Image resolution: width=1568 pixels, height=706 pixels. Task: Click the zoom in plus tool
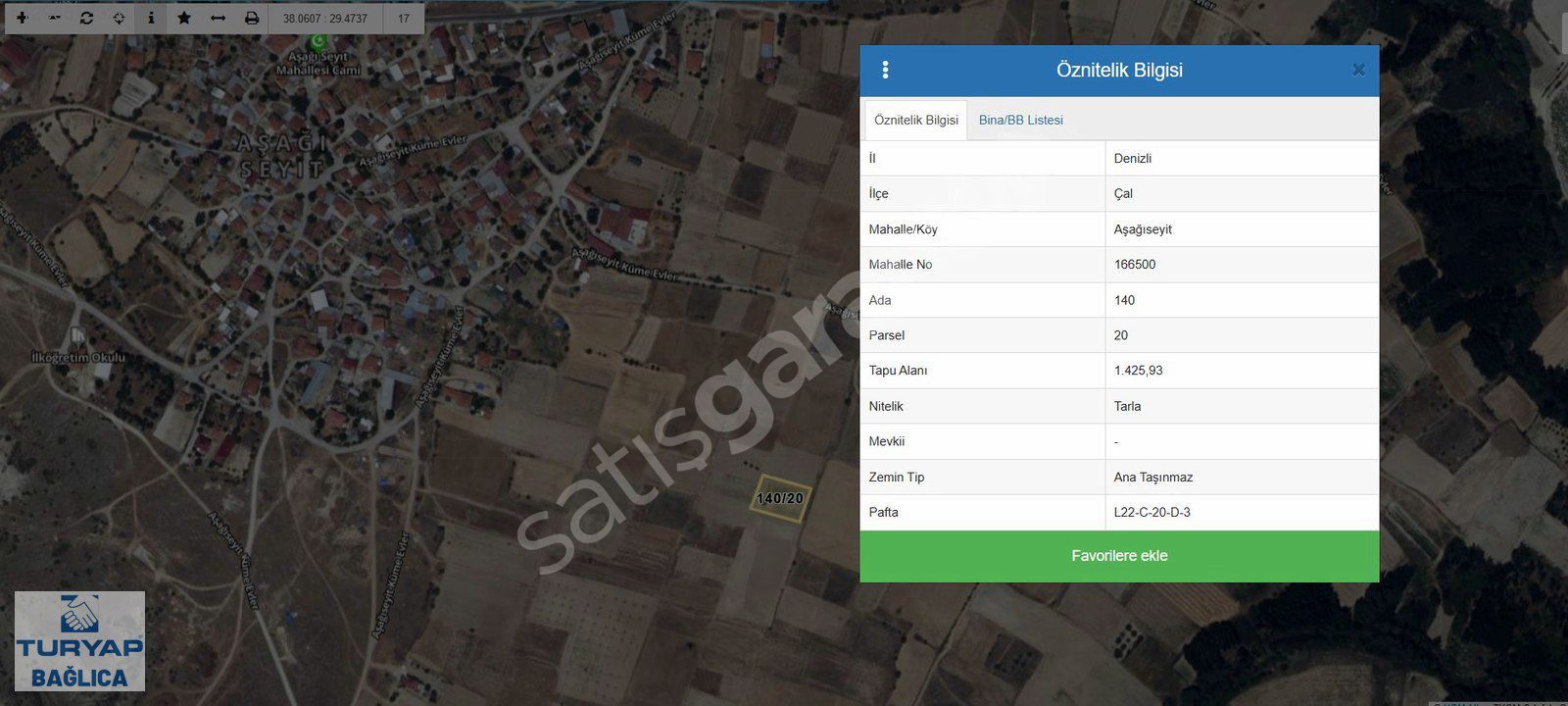point(22,19)
